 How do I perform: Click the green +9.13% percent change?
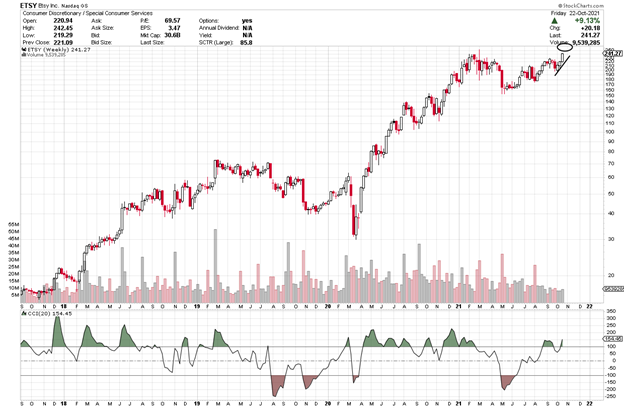click(587, 21)
